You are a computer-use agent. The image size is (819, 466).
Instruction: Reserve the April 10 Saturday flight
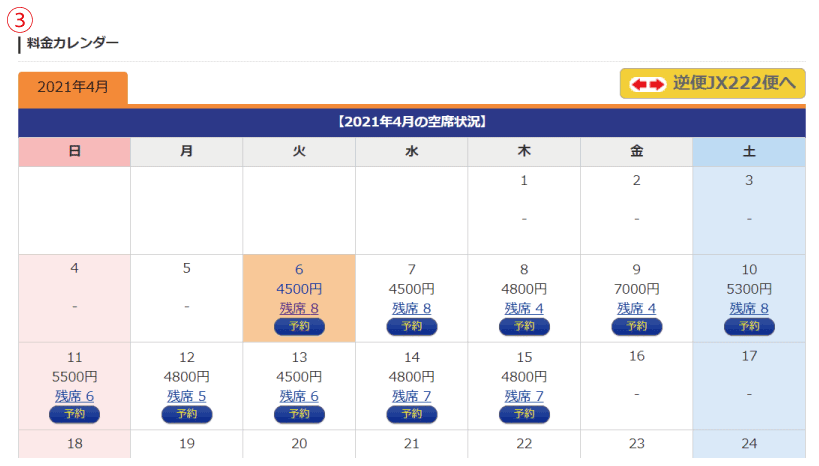(x=749, y=327)
